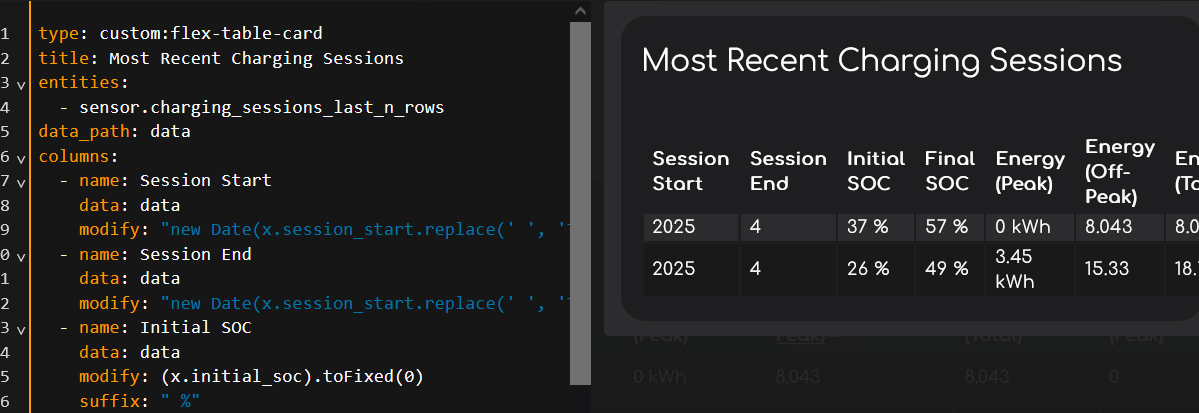Screen dimensions: 1199x413
Task: Place cursor on the title line in editor
Action: coord(221,58)
